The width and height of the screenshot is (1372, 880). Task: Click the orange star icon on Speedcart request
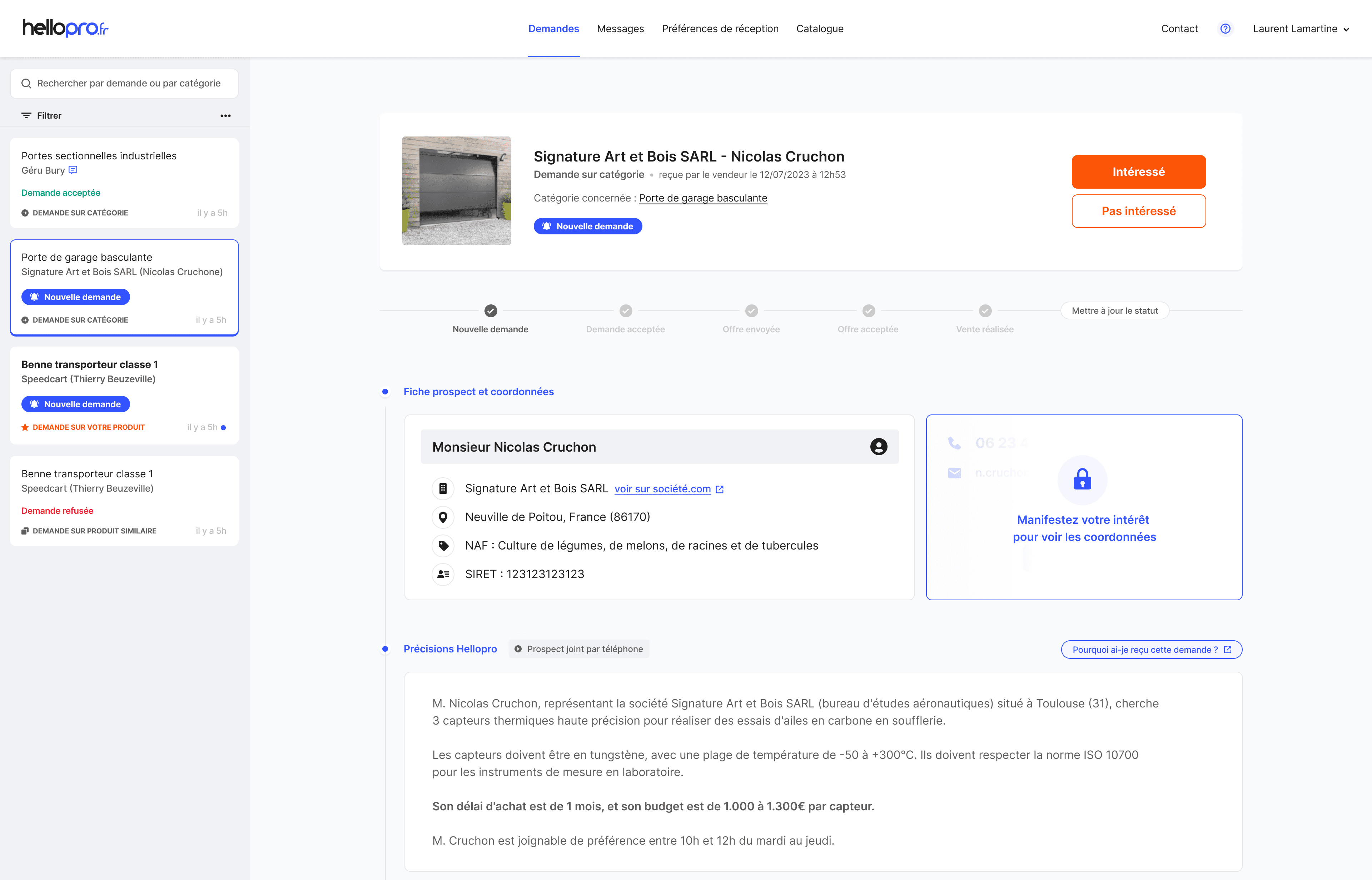coord(25,427)
